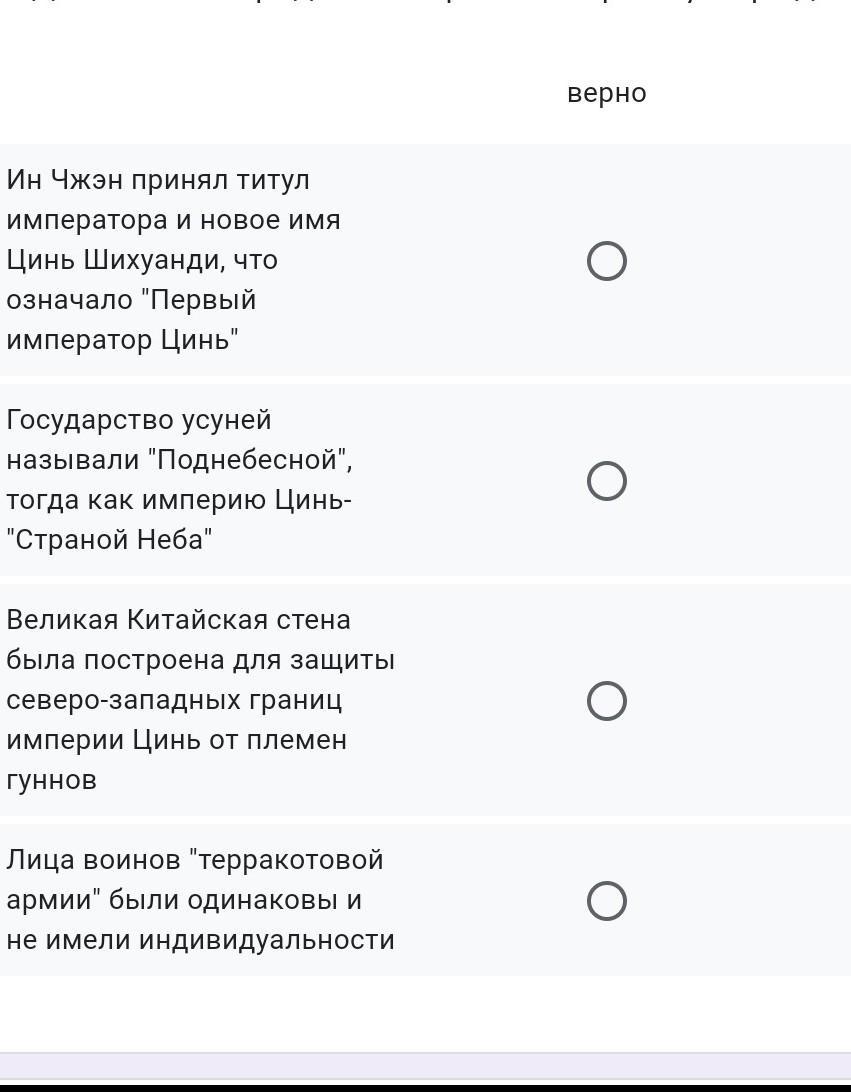Choose верно for the Great Wall statement
The height and width of the screenshot is (1092, 851).
(x=606, y=701)
